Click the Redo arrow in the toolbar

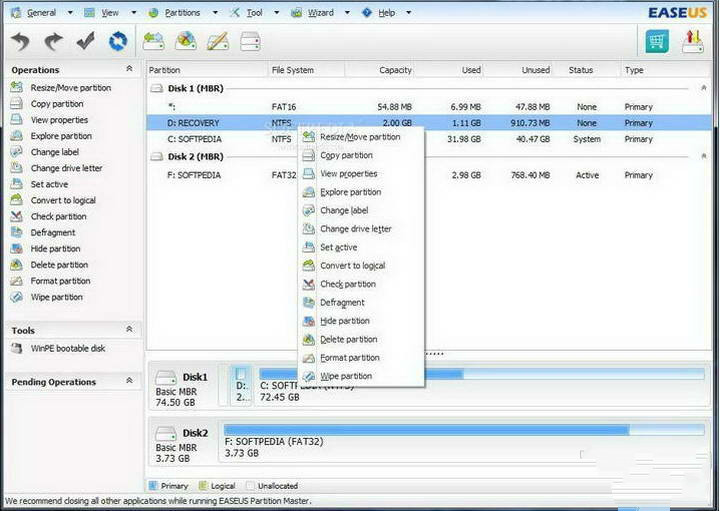coord(54,41)
